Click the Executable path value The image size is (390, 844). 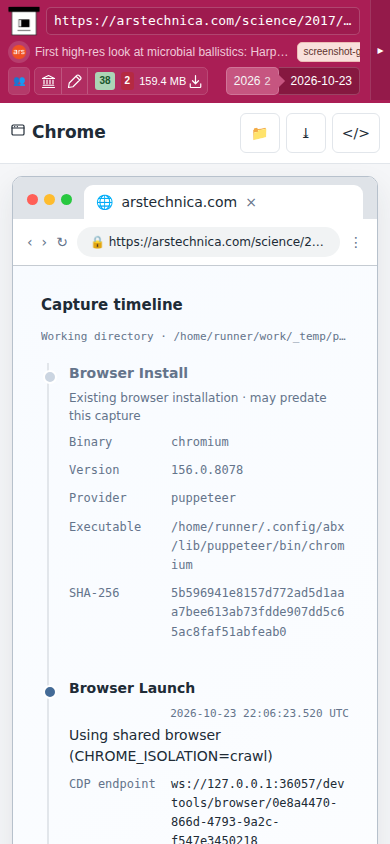(258, 546)
